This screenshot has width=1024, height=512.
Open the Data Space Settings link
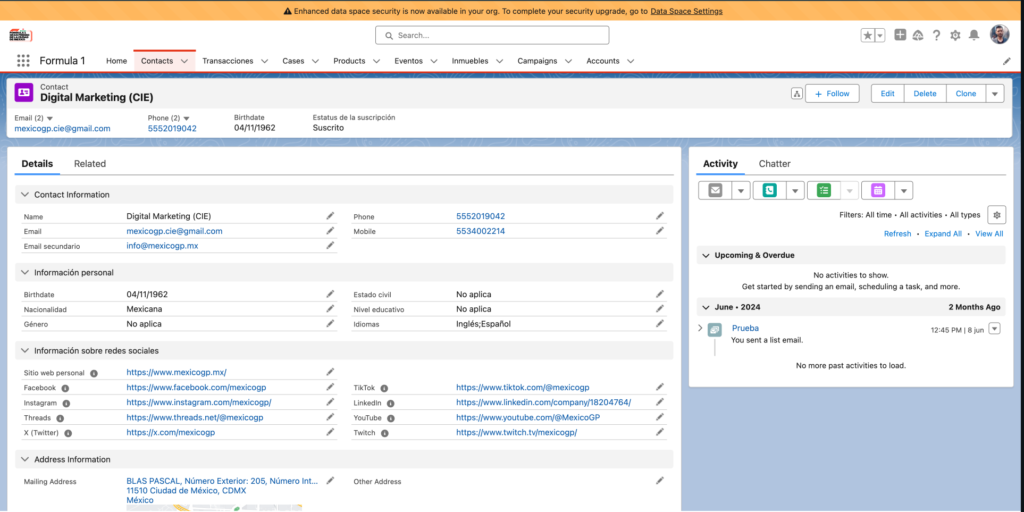(x=686, y=11)
